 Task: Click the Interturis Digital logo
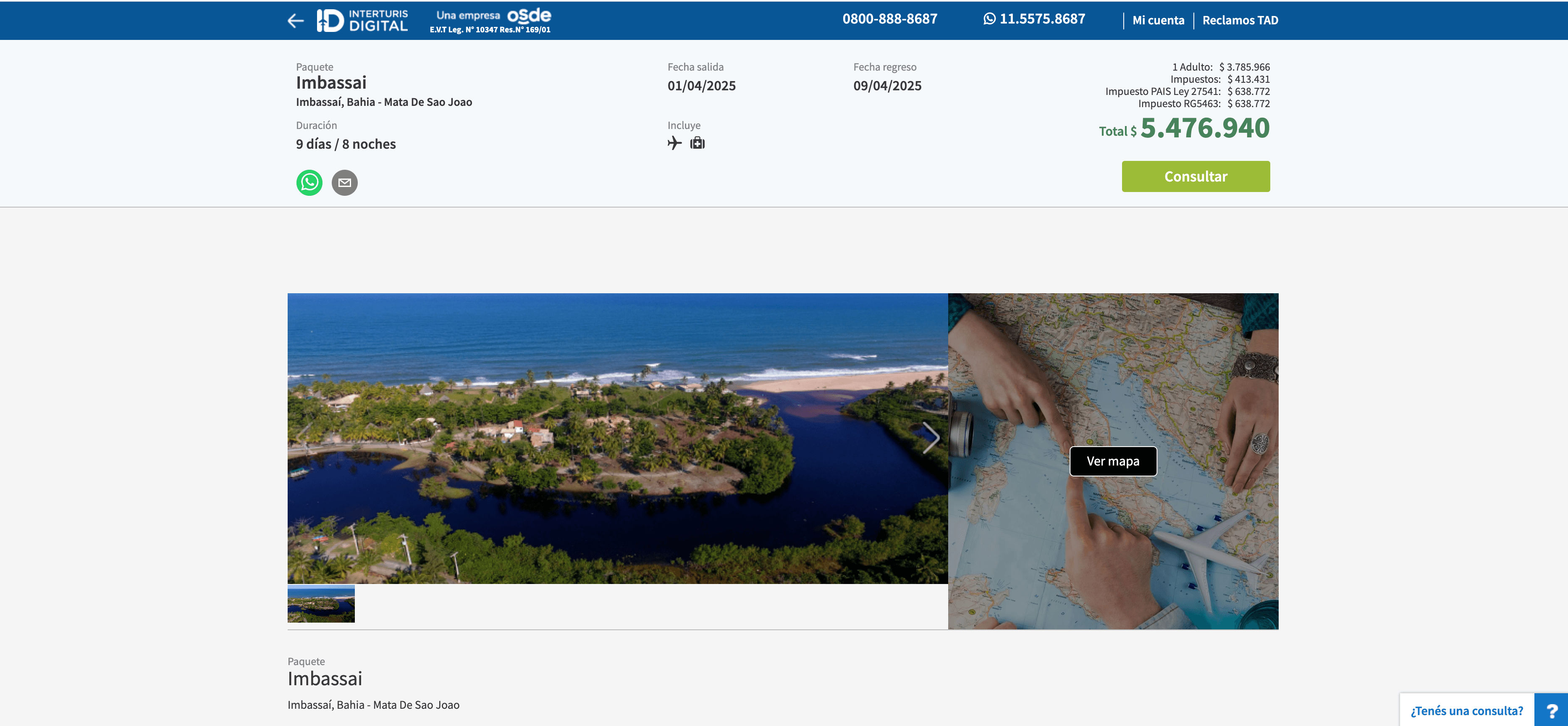click(362, 21)
